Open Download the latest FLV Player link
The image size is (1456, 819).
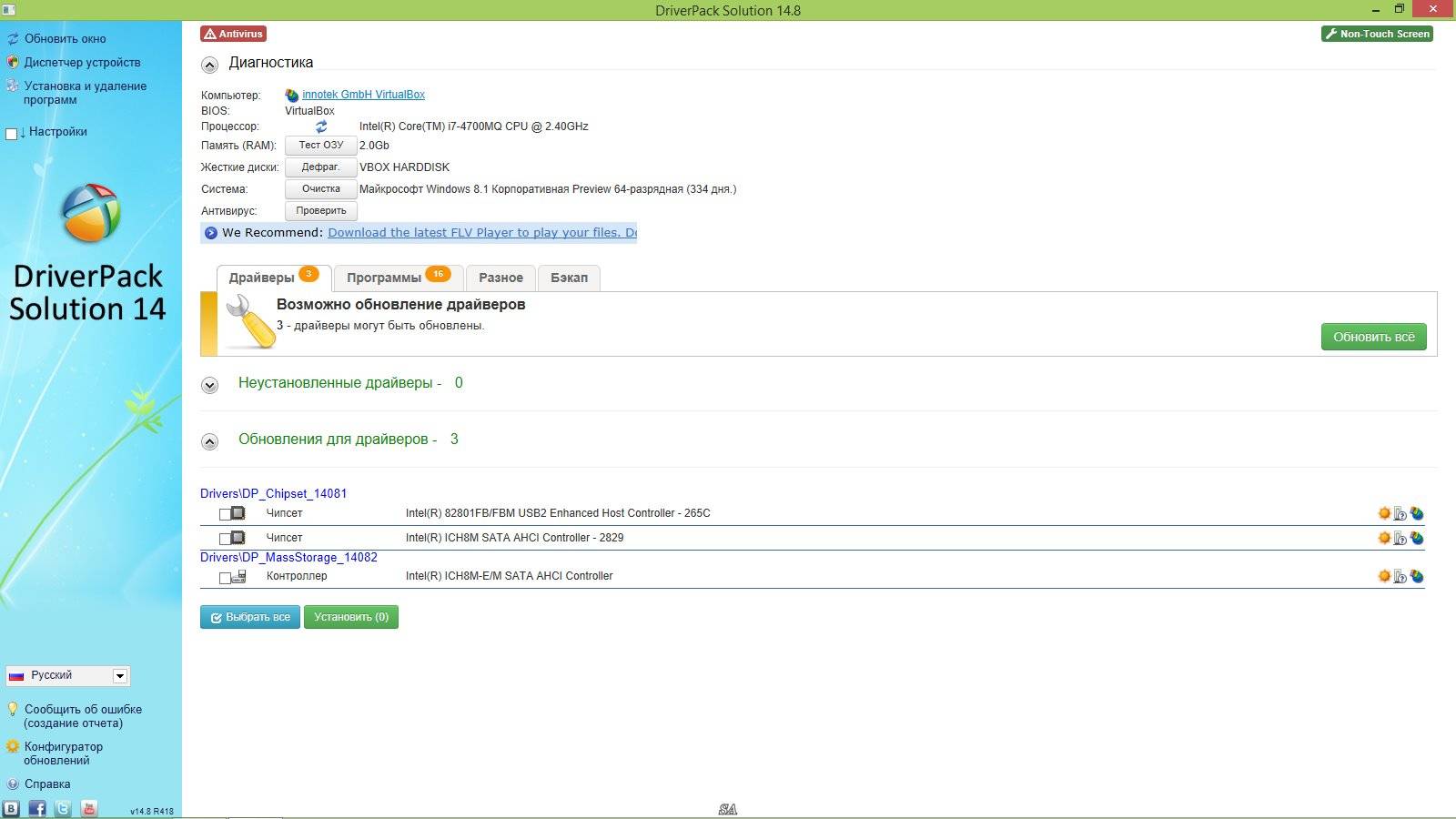click(x=482, y=233)
